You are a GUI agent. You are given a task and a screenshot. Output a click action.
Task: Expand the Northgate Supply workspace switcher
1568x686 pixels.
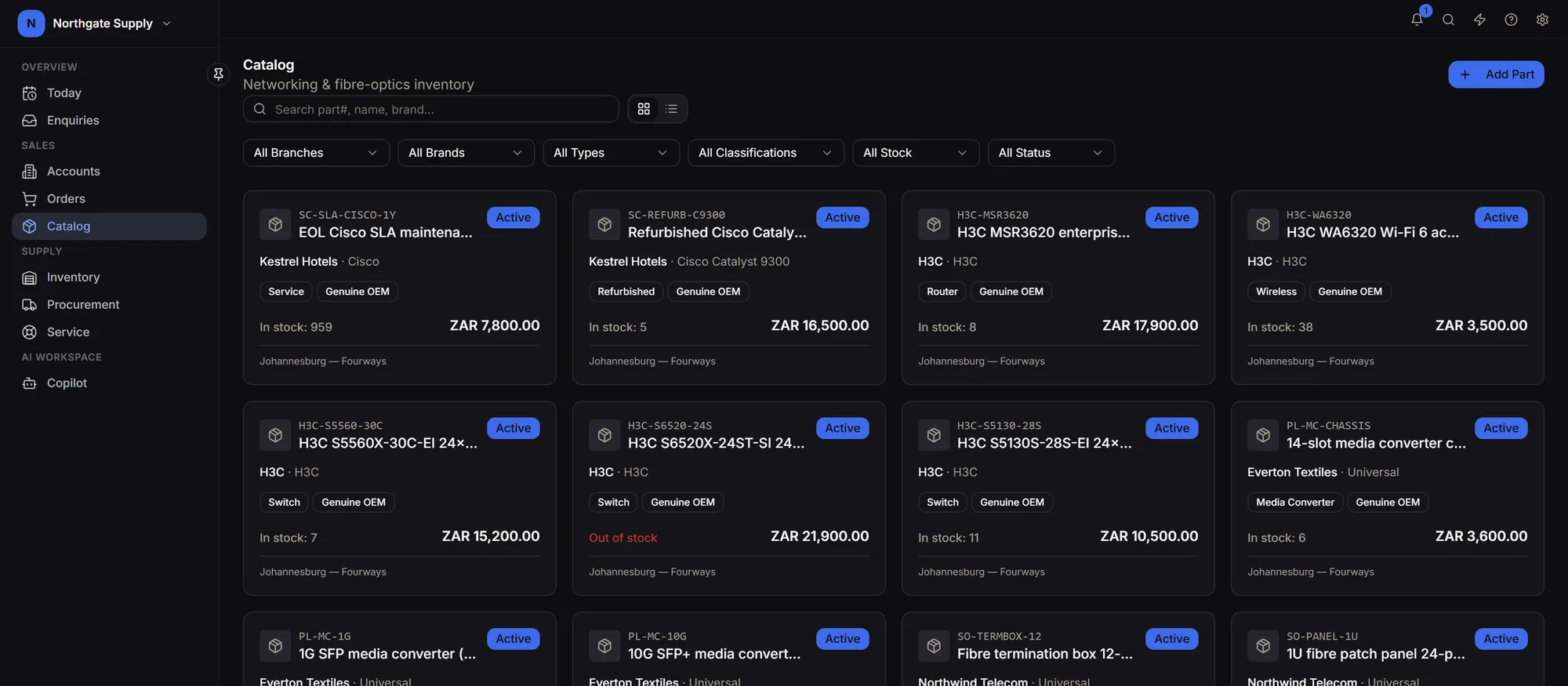coord(95,24)
